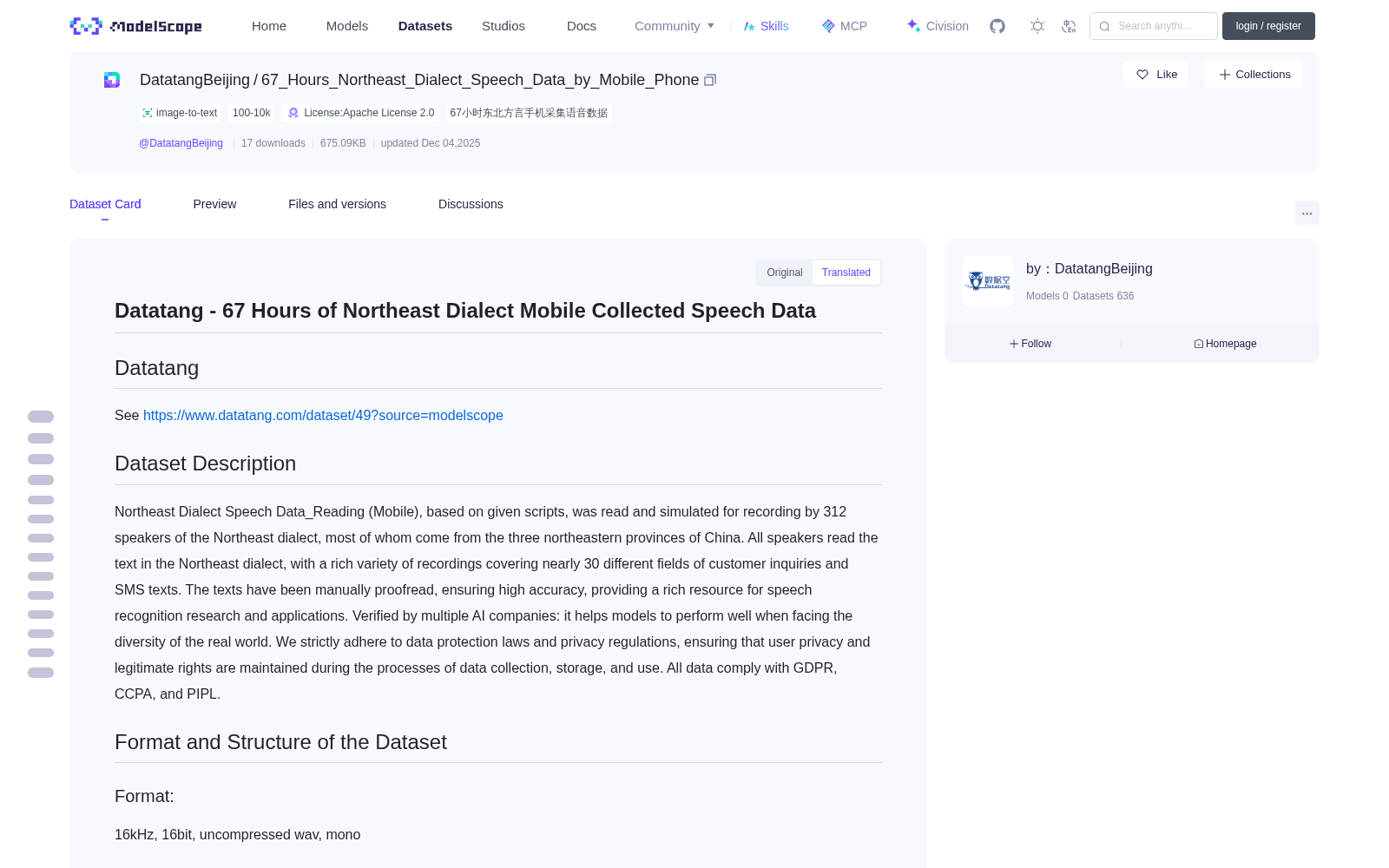This screenshot has width=1389, height=868.
Task: Click 'by：DatatangBeijing' in the publisher card
Action: 1089,269
